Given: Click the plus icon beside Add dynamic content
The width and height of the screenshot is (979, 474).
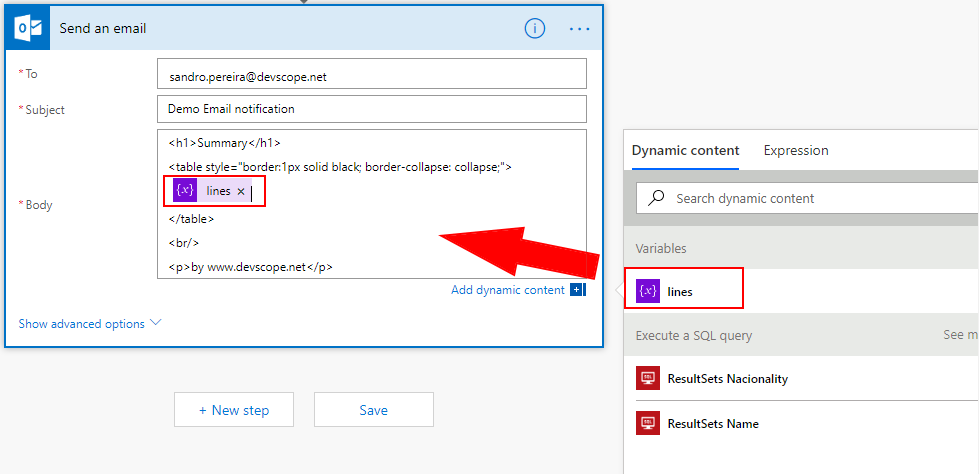Looking at the screenshot, I should coord(577,290).
